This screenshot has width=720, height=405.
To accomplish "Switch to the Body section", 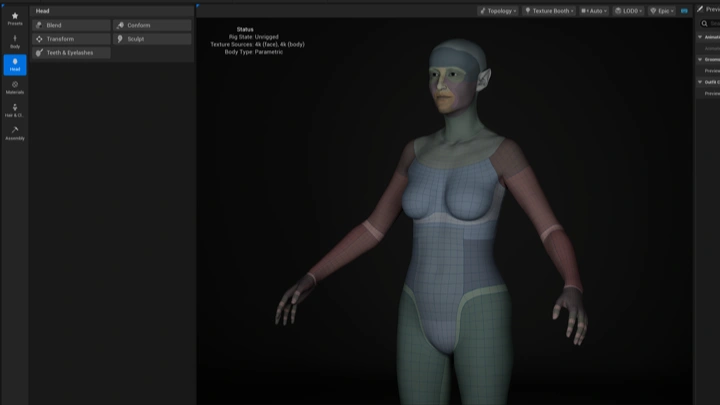I will [15, 41].
